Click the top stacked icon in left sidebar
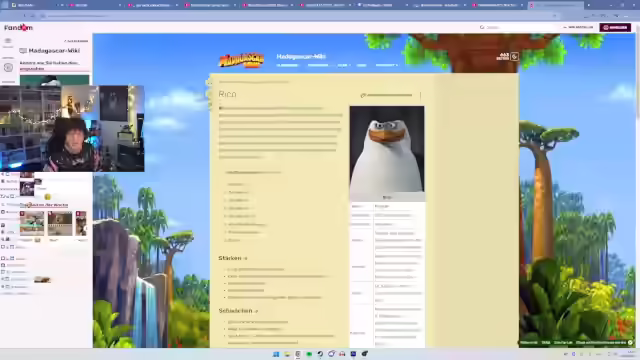 (8, 40)
